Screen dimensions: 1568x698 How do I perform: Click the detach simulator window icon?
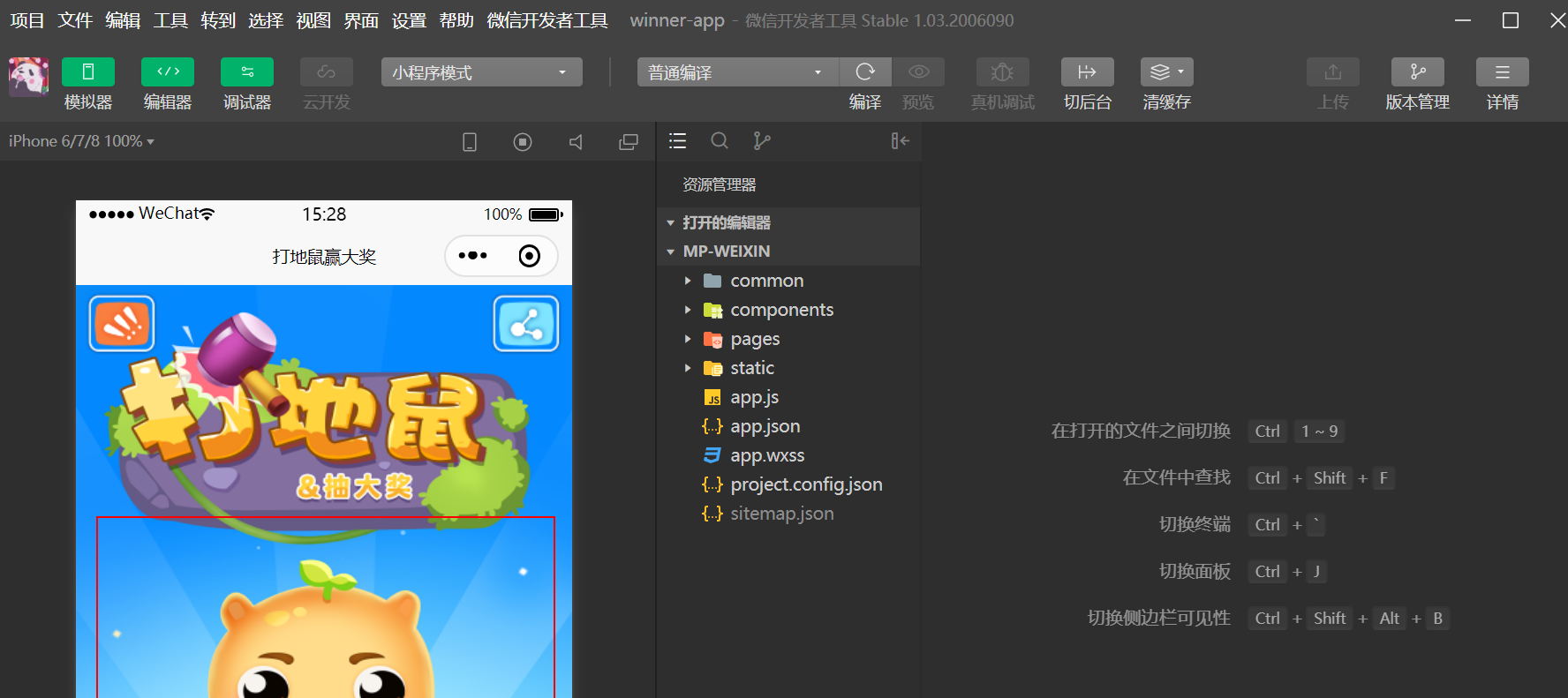pyautogui.click(x=629, y=142)
